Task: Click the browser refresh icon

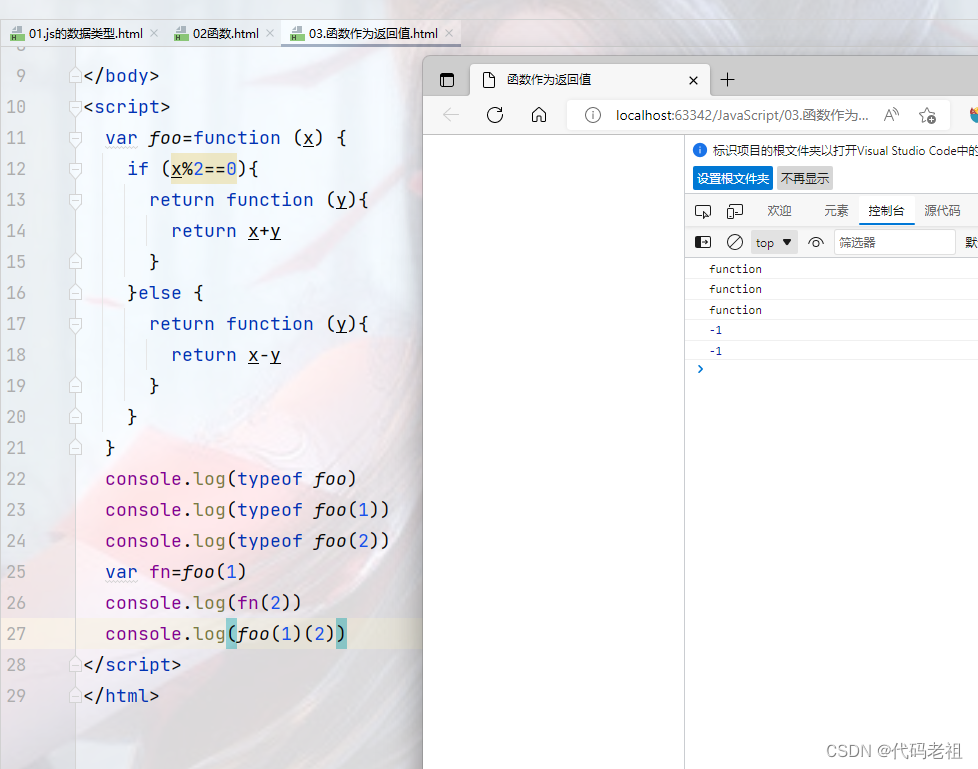Action: 495,115
